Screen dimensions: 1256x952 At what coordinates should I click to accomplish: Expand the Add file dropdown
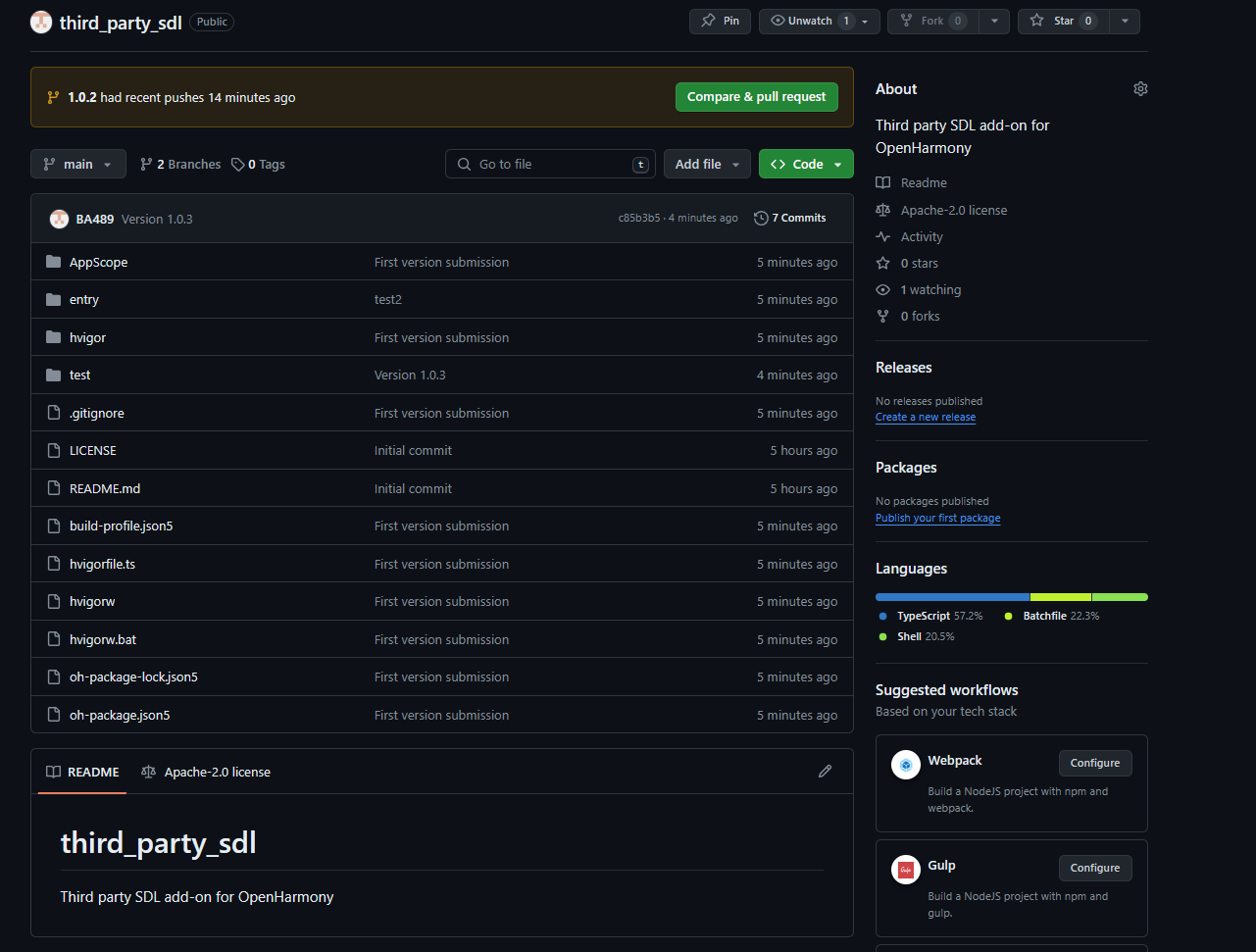click(x=707, y=164)
